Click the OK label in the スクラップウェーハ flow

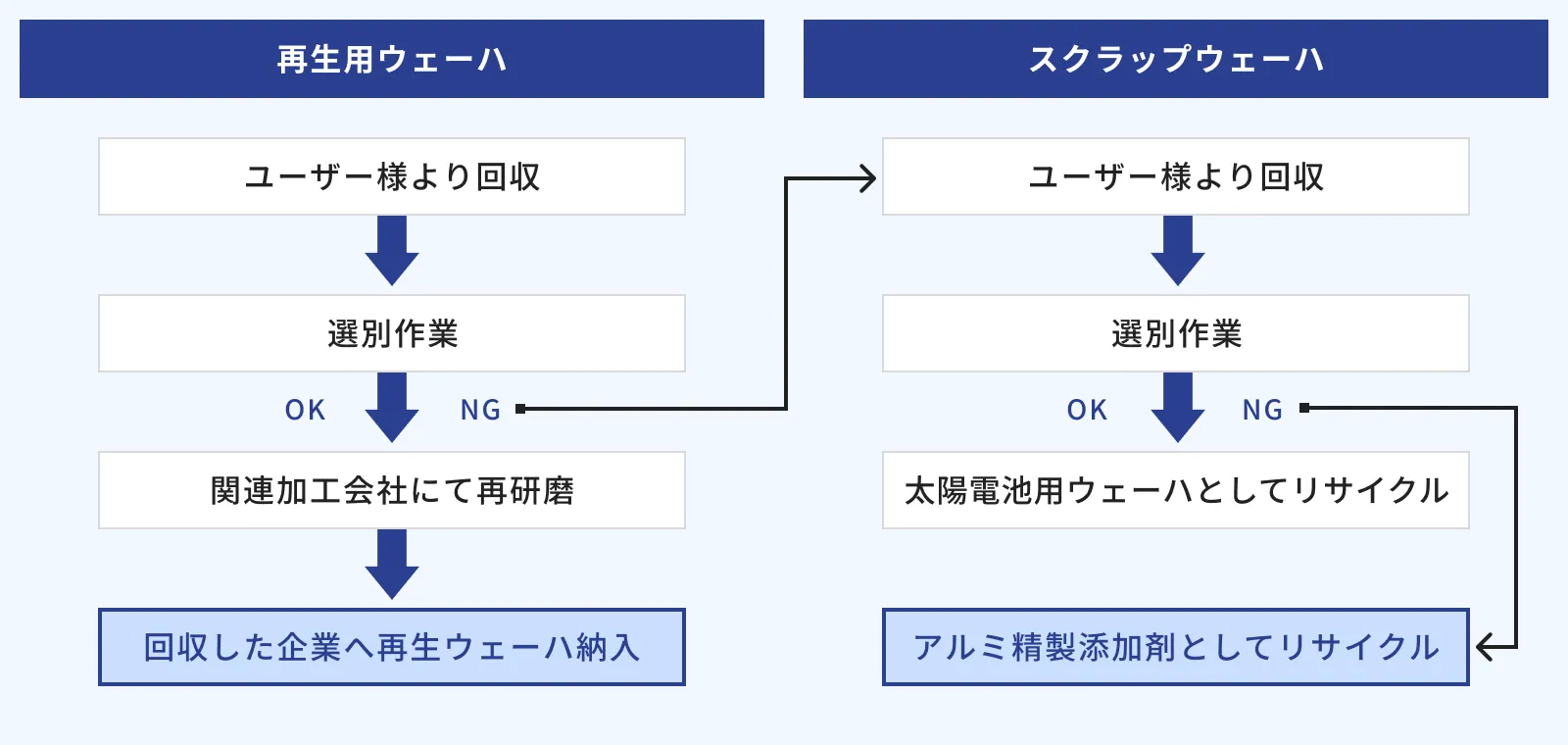click(x=1087, y=410)
